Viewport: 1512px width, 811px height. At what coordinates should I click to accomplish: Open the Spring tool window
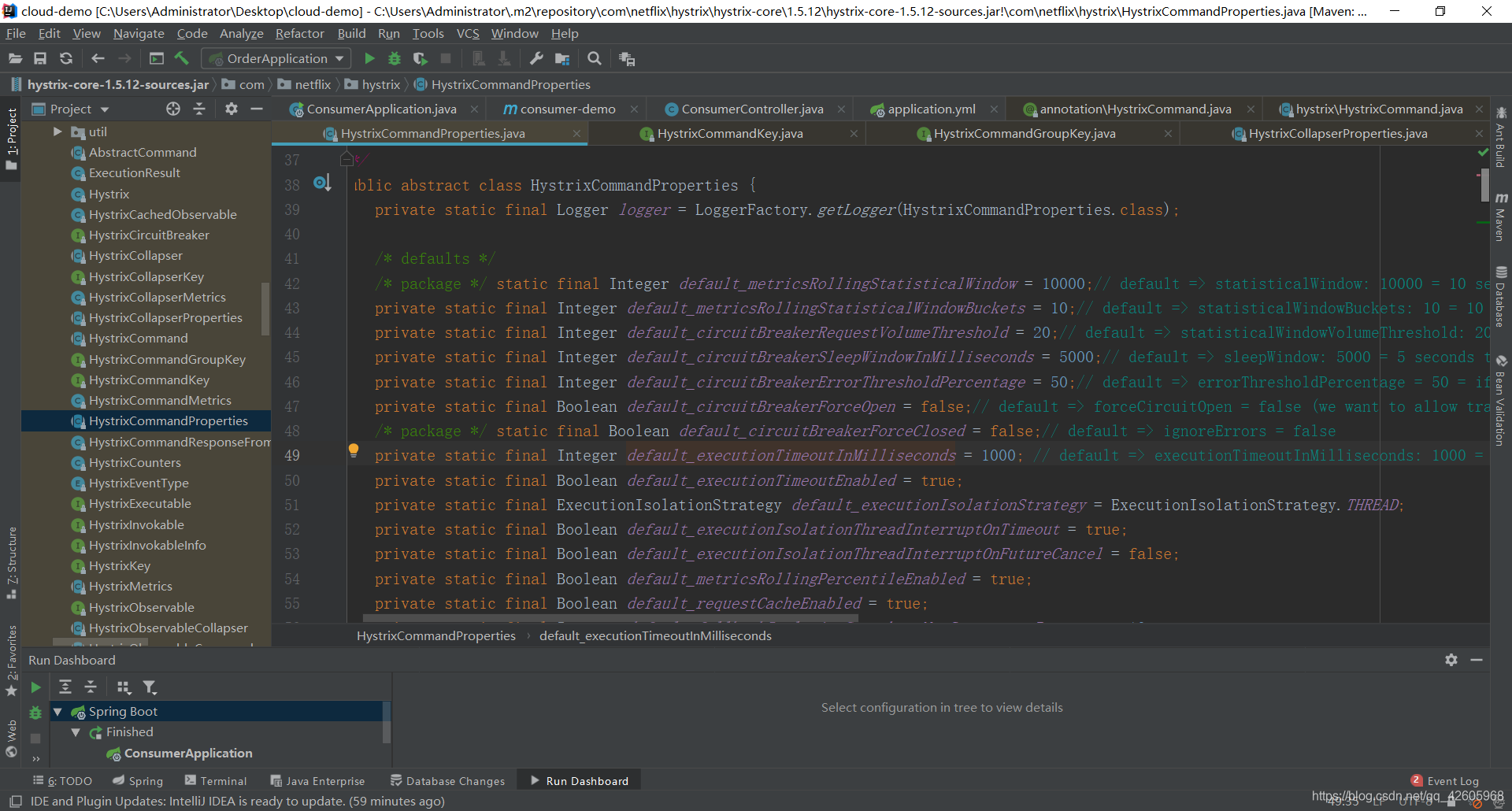(x=138, y=781)
